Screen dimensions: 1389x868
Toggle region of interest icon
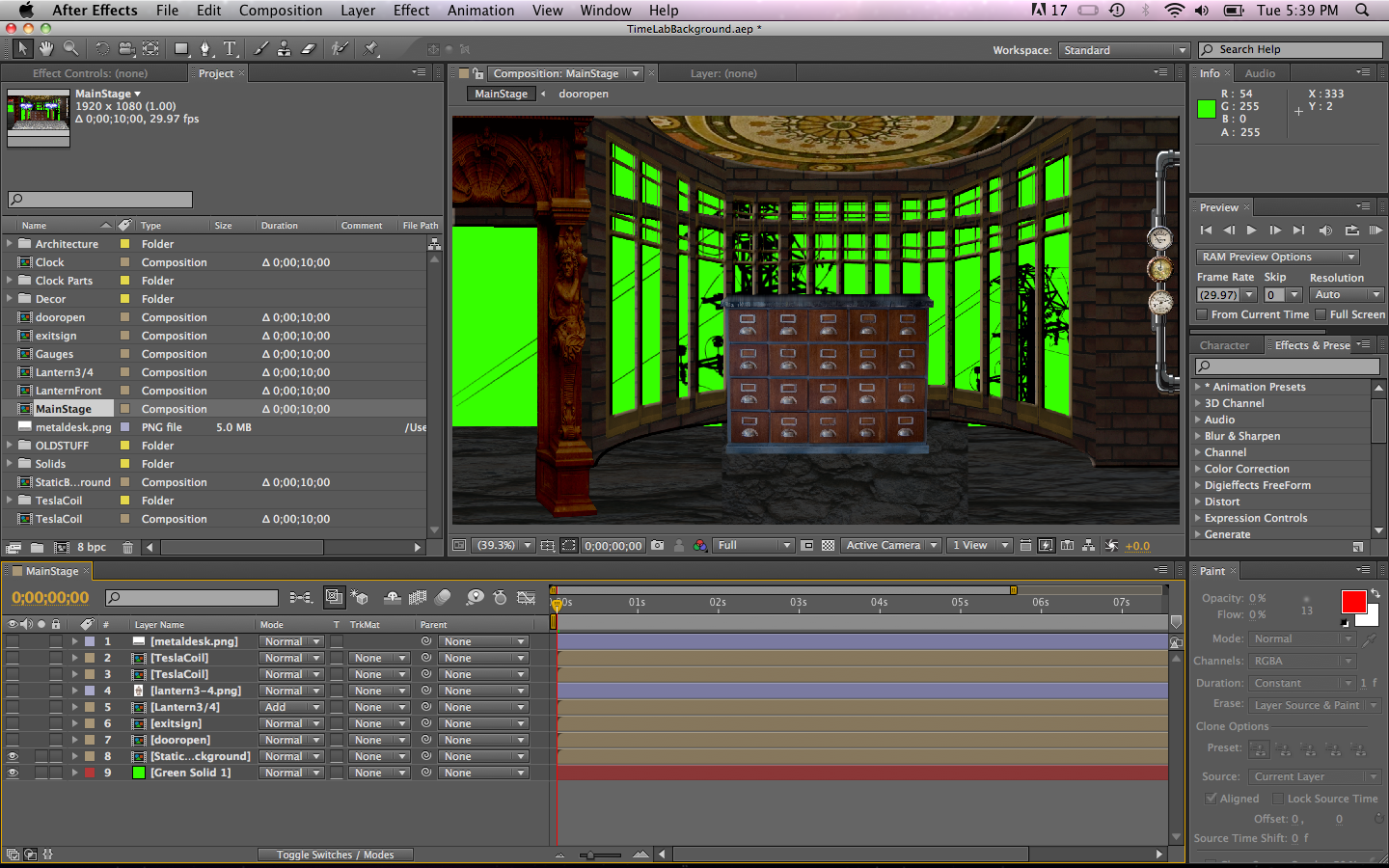pos(807,545)
